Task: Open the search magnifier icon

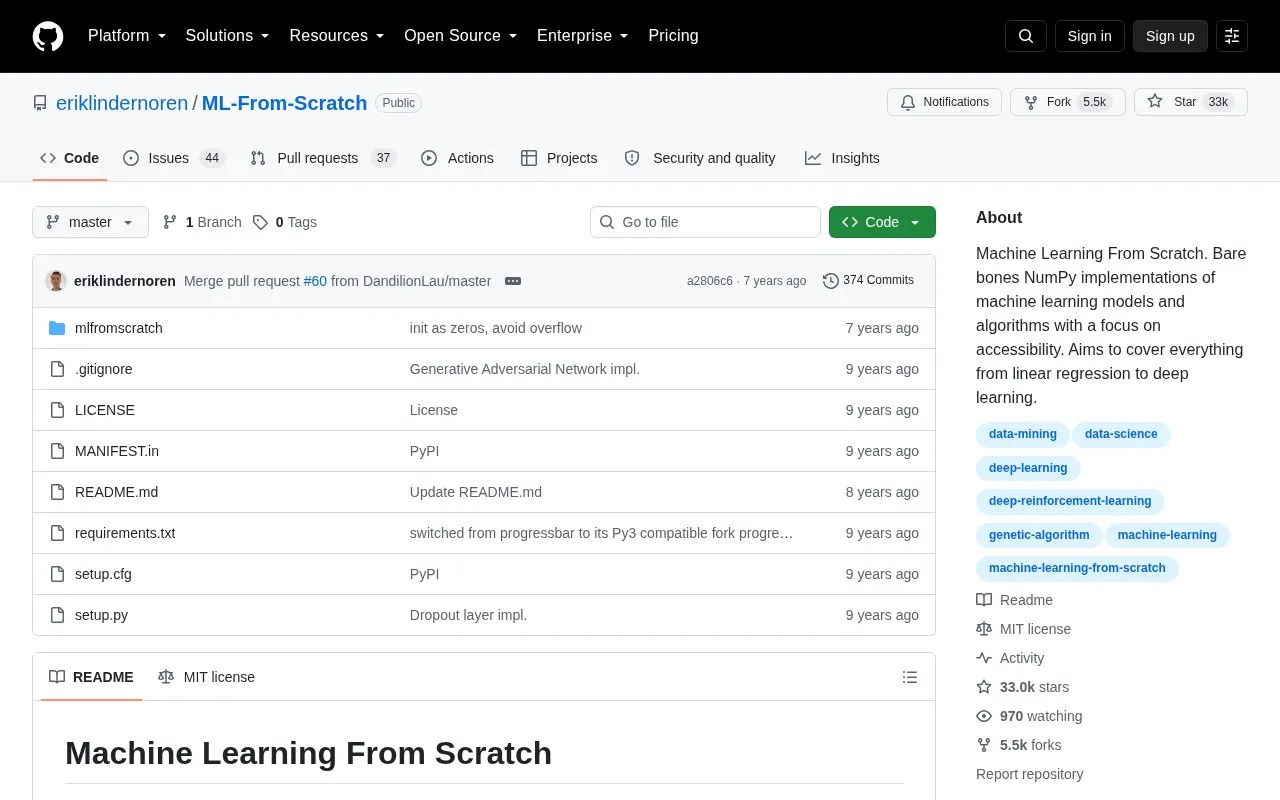Action: point(1026,36)
